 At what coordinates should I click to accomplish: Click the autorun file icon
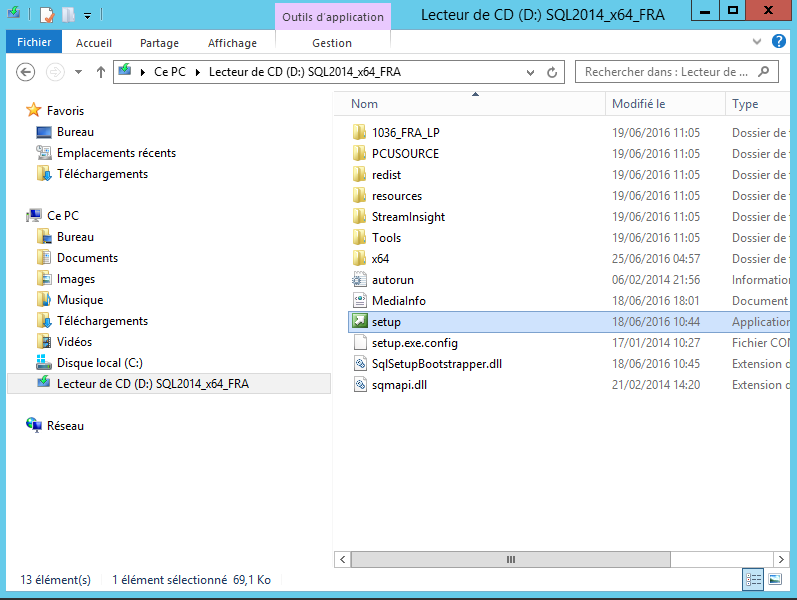click(x=359, y=280)
